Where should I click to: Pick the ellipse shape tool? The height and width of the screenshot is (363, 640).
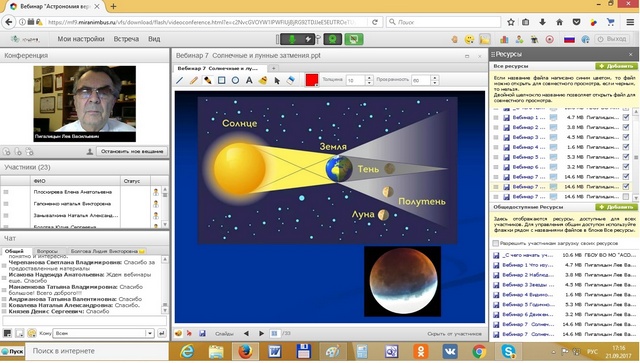(x=236, y=80)
